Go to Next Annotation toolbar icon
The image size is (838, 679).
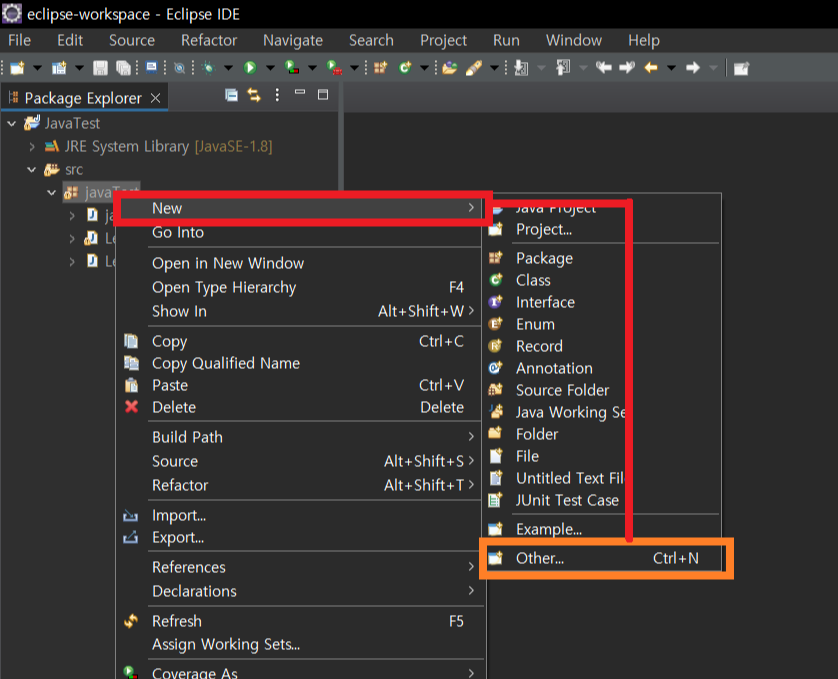click(521, 68)
